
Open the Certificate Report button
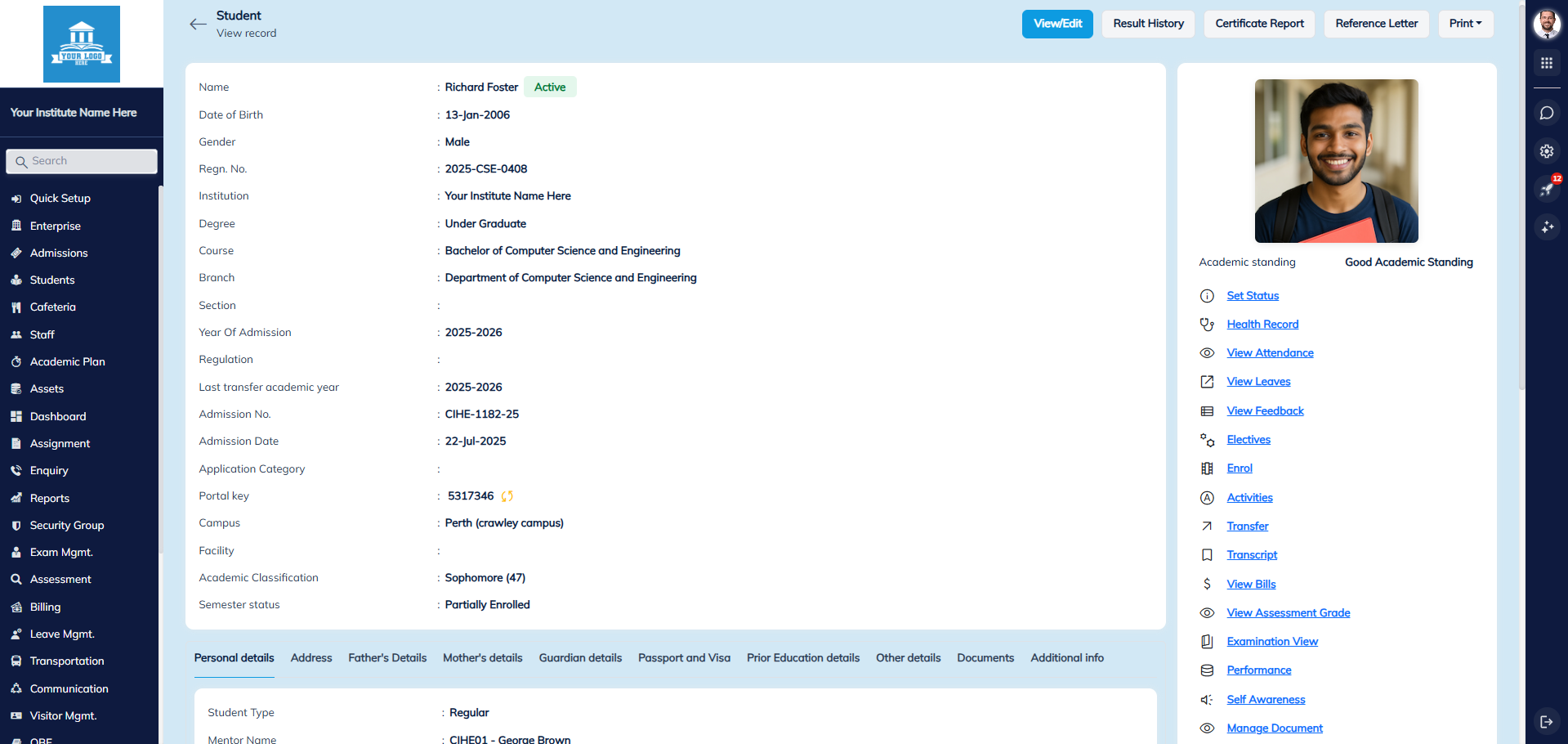point(1259,24)
